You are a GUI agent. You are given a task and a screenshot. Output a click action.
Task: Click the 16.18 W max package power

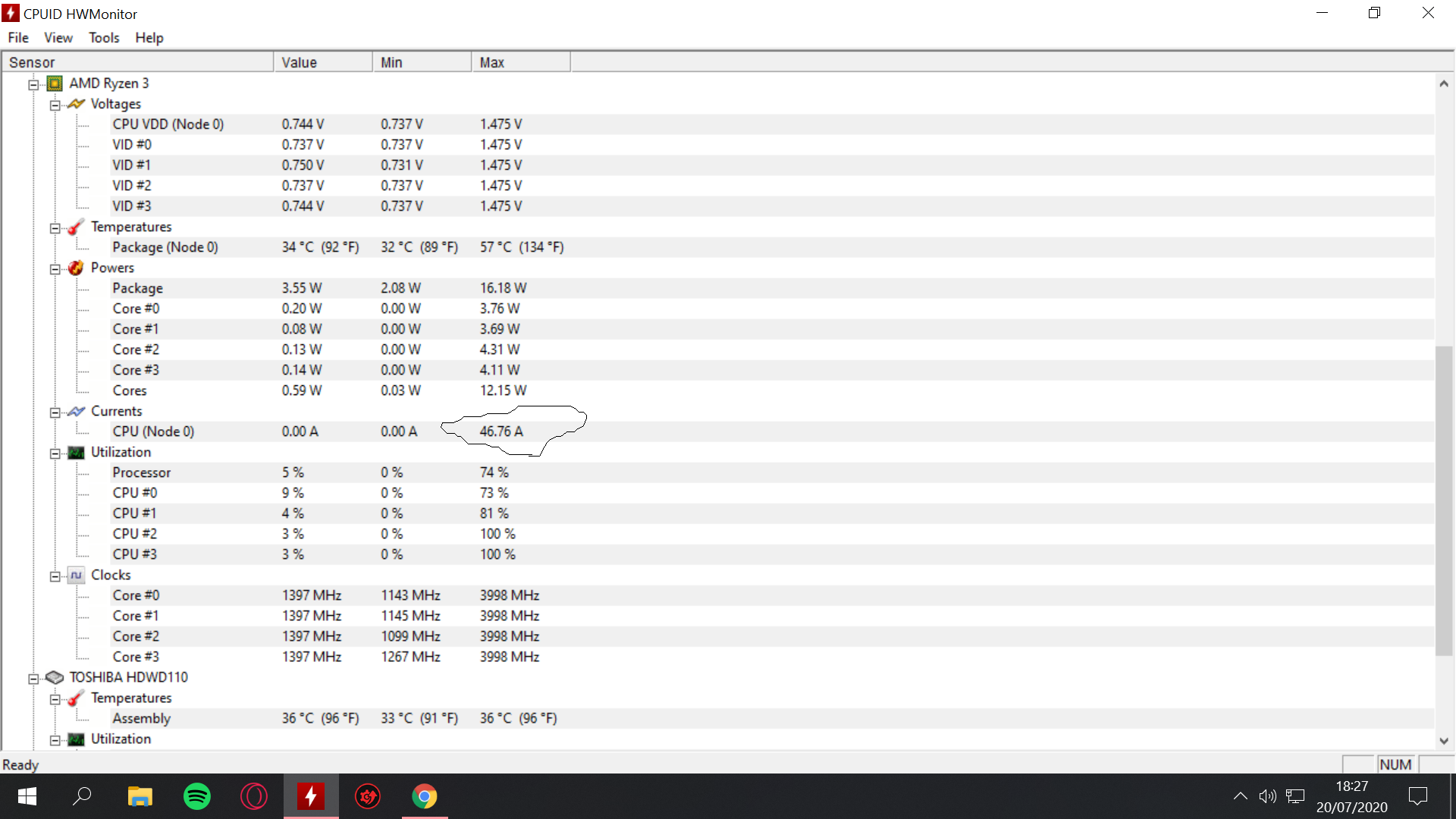(x=503, y=288)
